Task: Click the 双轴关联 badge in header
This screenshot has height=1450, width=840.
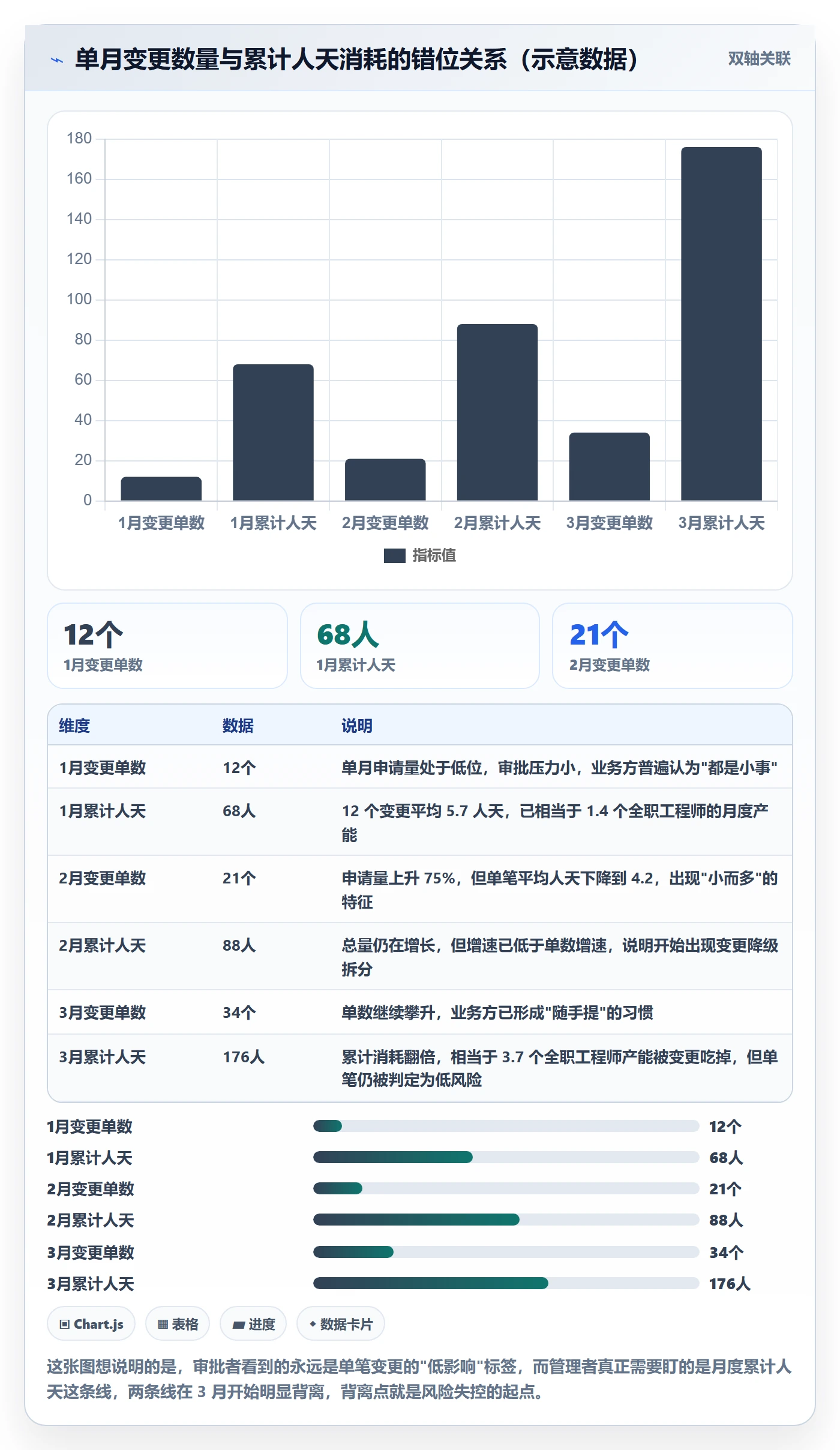Action: pyautogui.click(x=759, y=59)
